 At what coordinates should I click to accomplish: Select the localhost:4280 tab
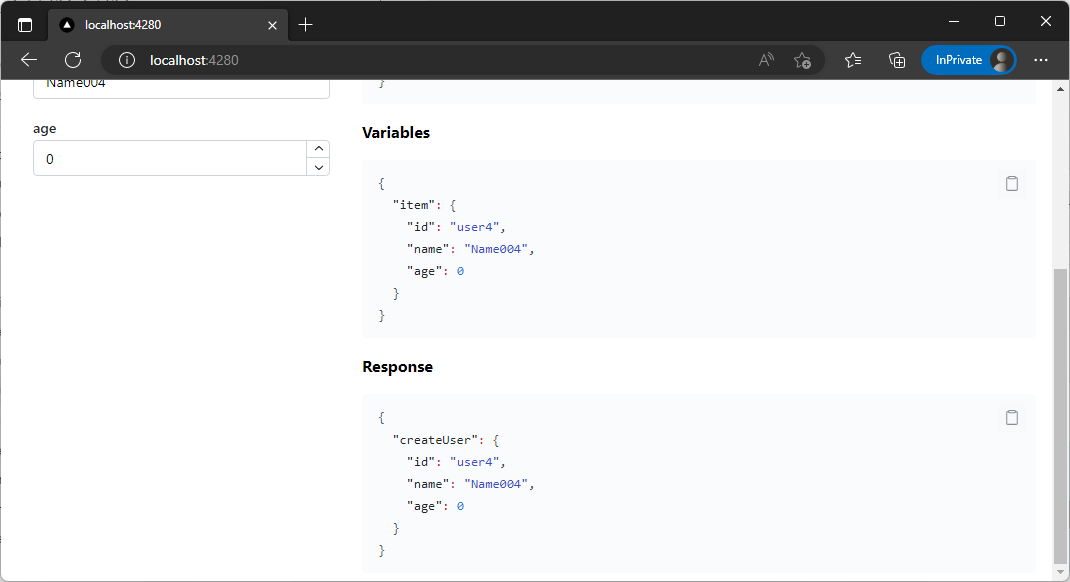[168, 25]
